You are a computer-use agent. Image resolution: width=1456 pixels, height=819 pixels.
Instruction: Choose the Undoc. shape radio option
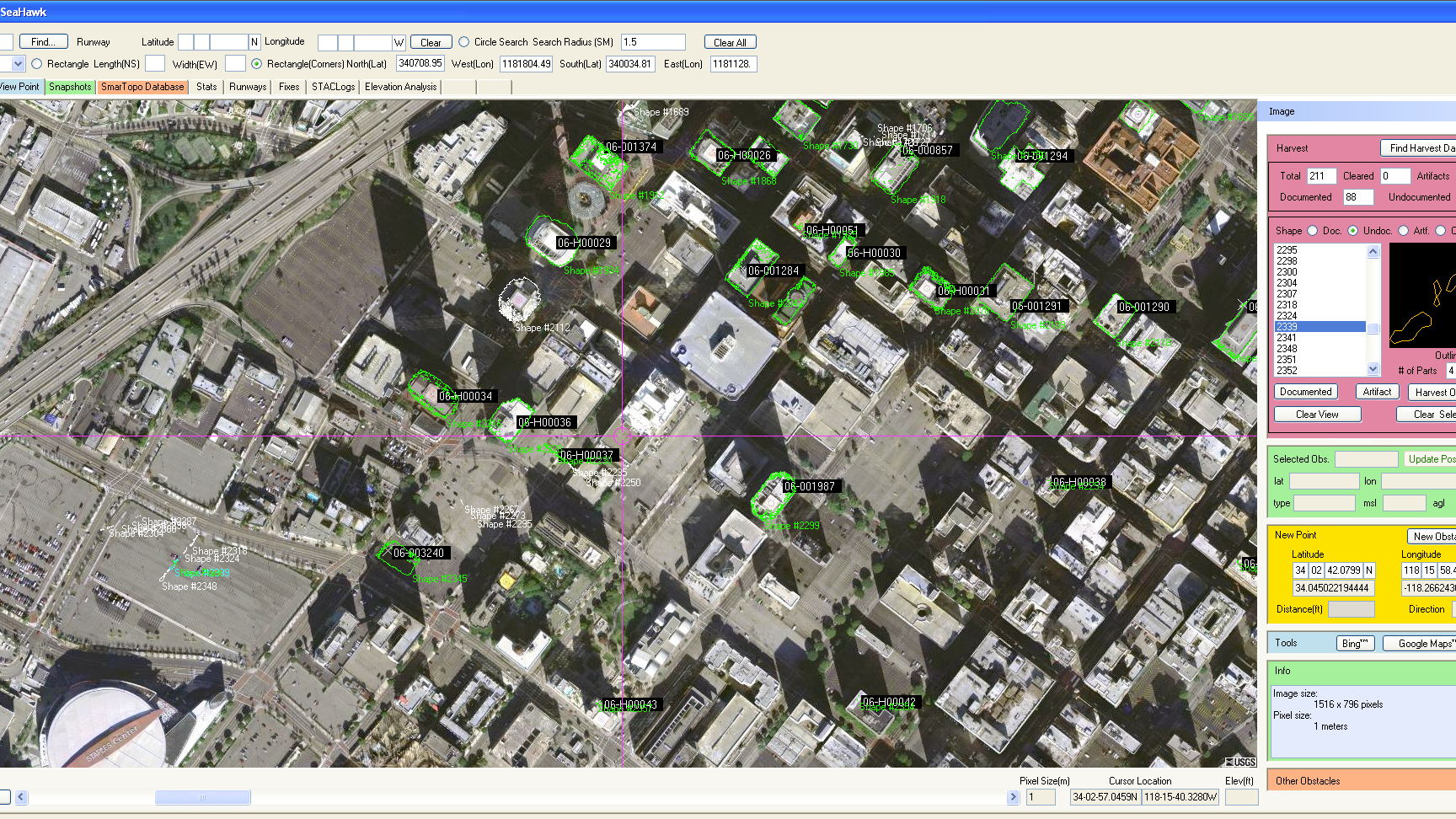click(x=1353, y=231)
